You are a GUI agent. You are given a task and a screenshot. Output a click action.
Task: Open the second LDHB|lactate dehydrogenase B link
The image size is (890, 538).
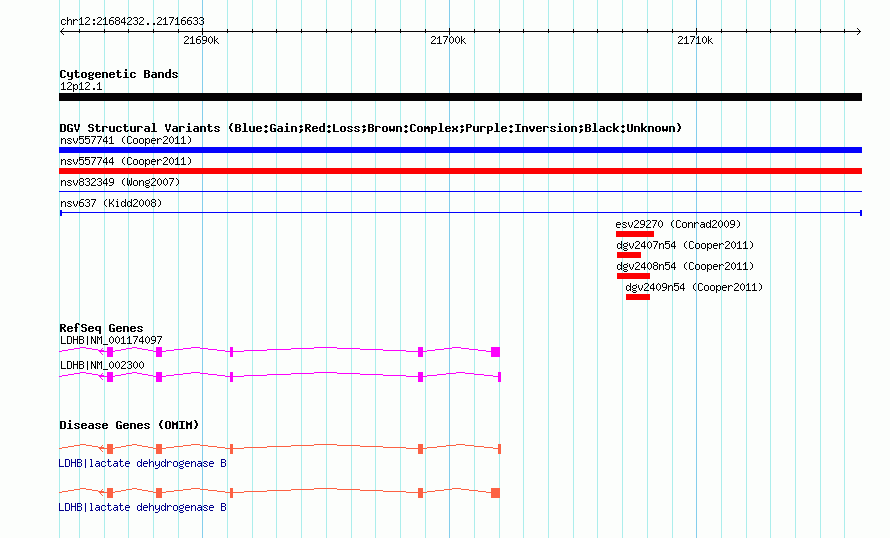(142, 507)
